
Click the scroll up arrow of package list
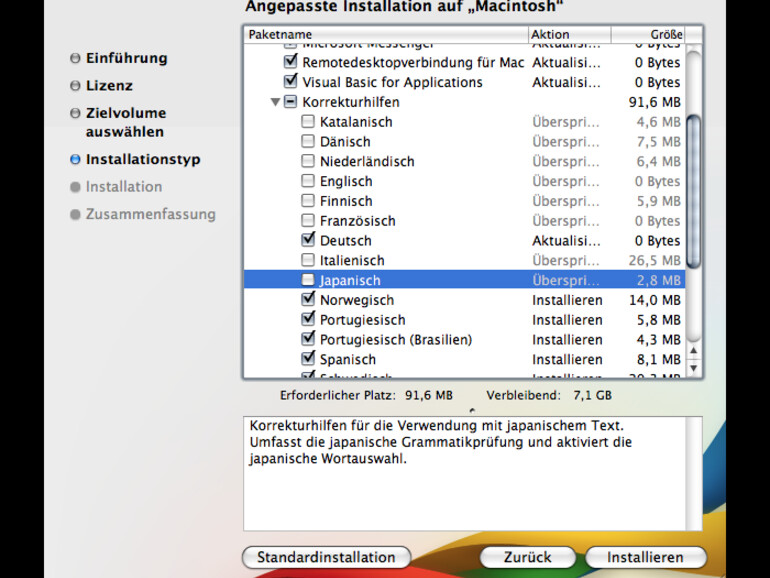click(693, 351)
